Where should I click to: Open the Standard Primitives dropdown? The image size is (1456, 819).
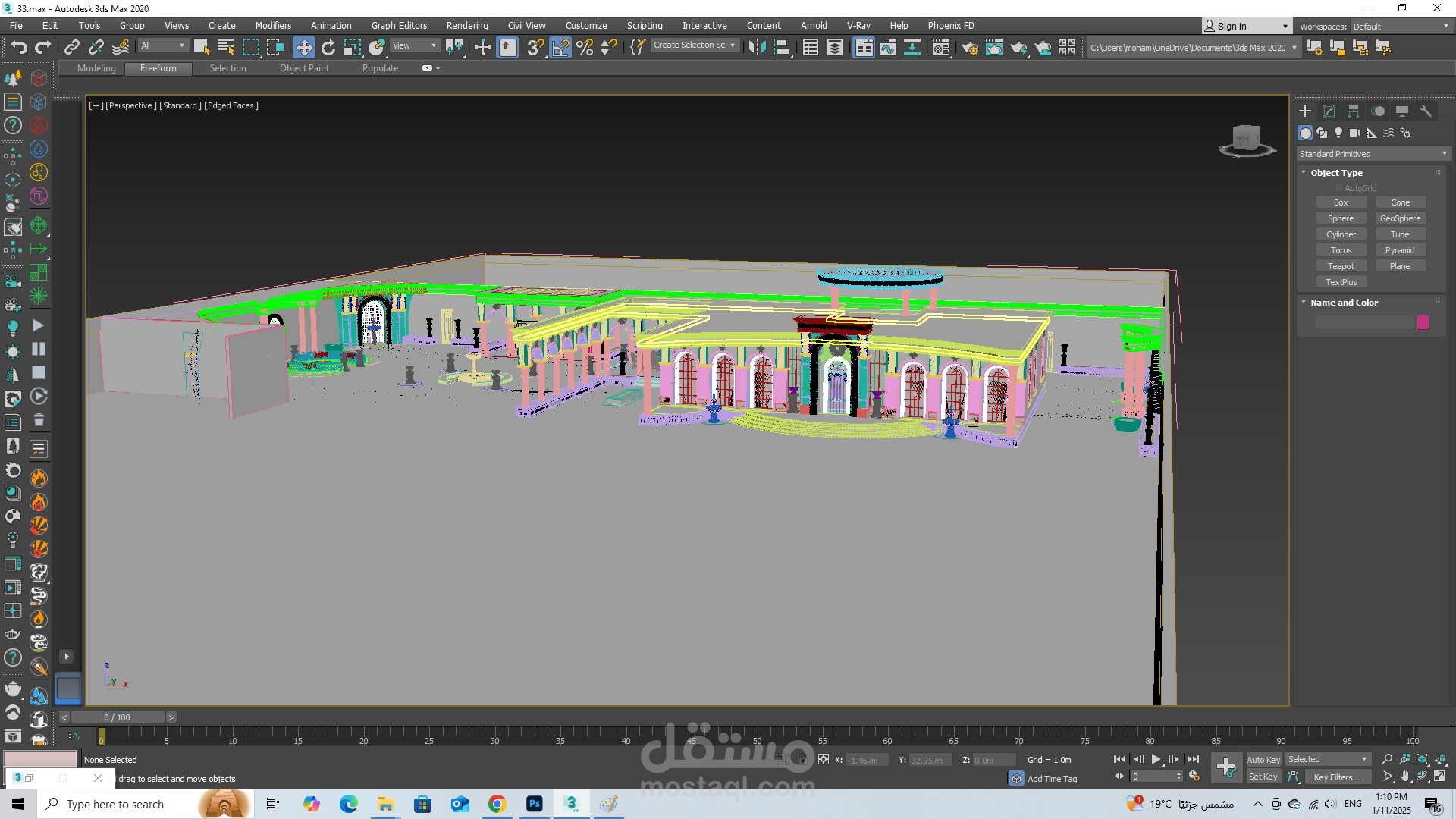tap(1373, 154)
